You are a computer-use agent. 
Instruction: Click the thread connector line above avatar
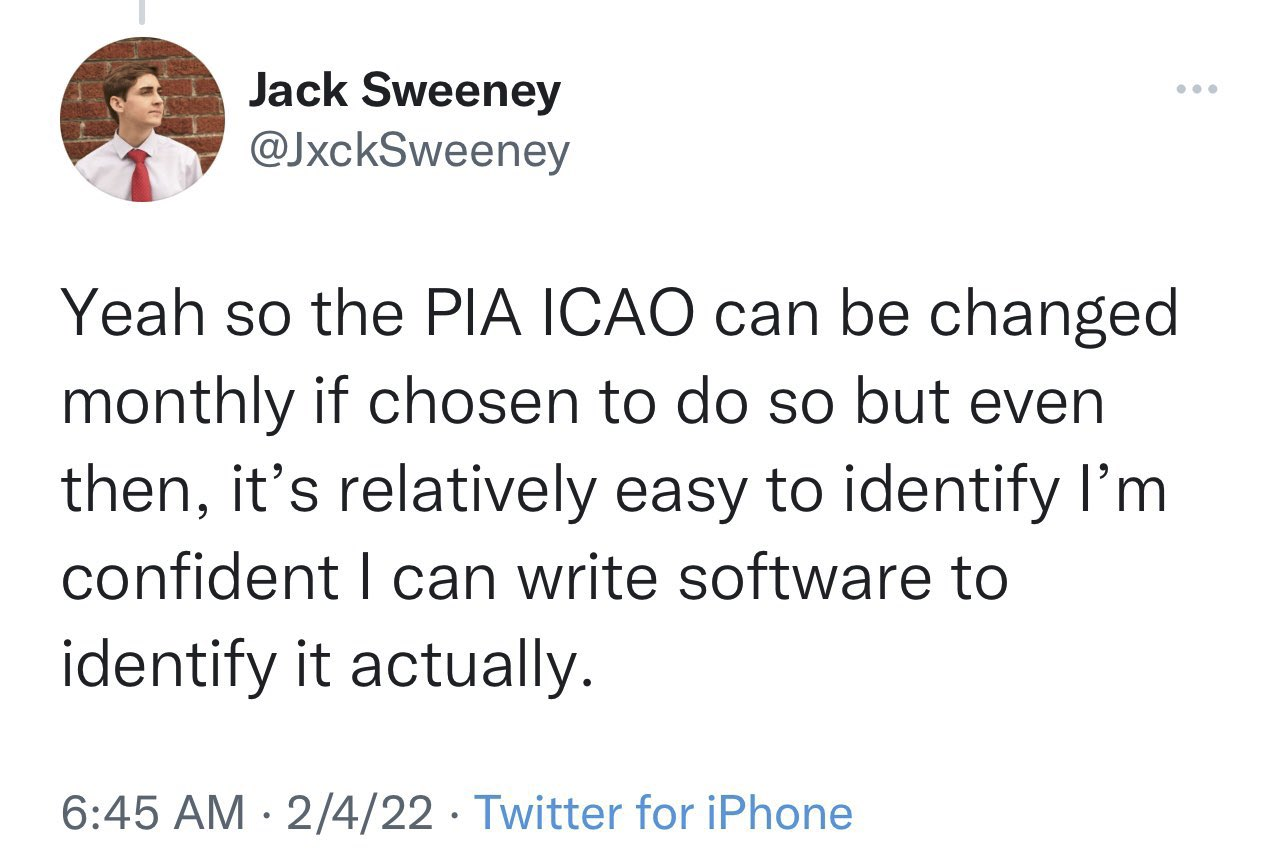(141, 10)
